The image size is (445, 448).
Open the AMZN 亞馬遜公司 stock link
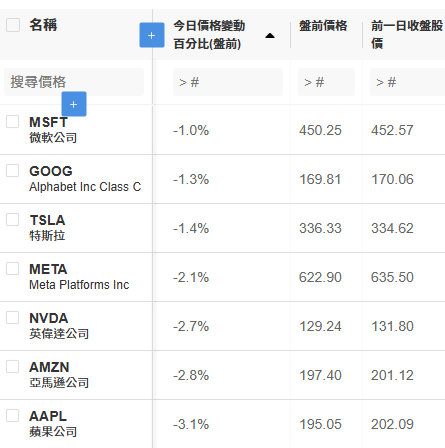coord(59,375)
